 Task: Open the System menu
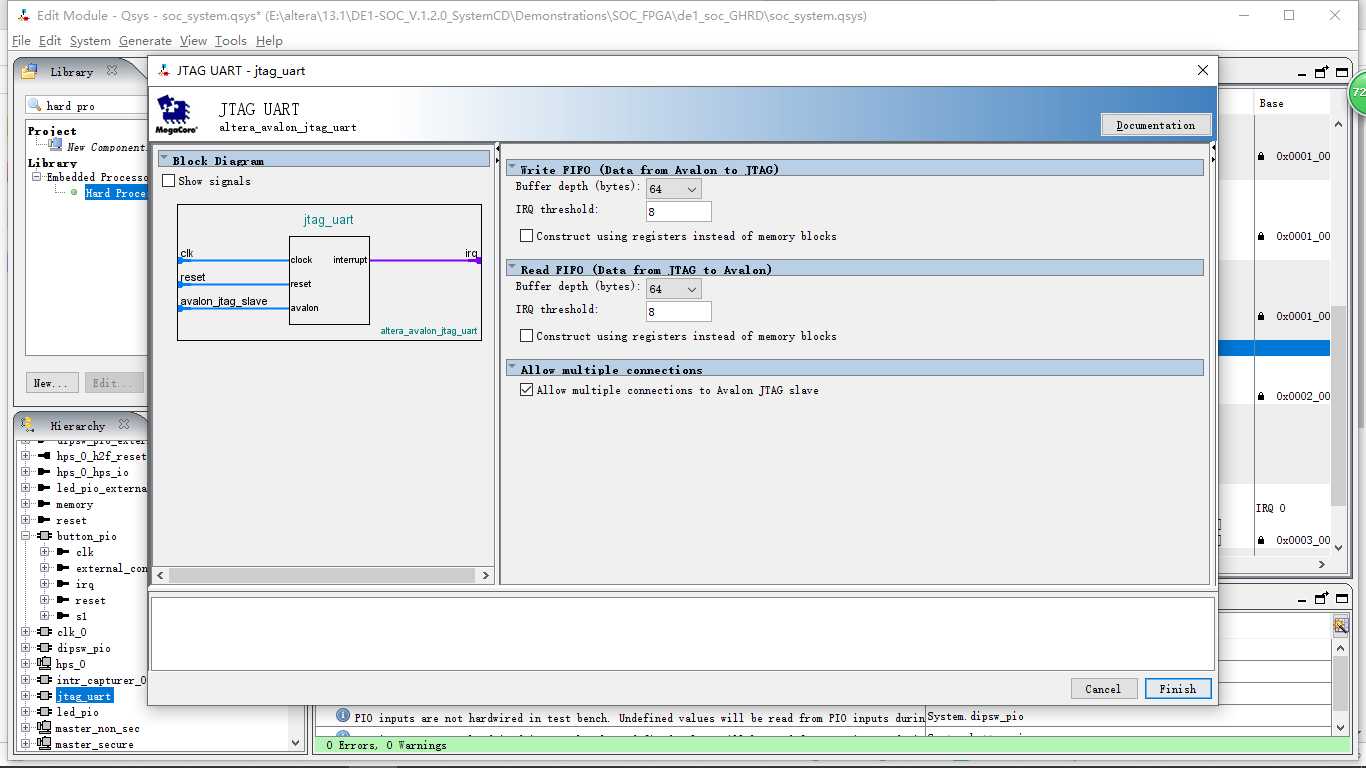click(90, 41)
